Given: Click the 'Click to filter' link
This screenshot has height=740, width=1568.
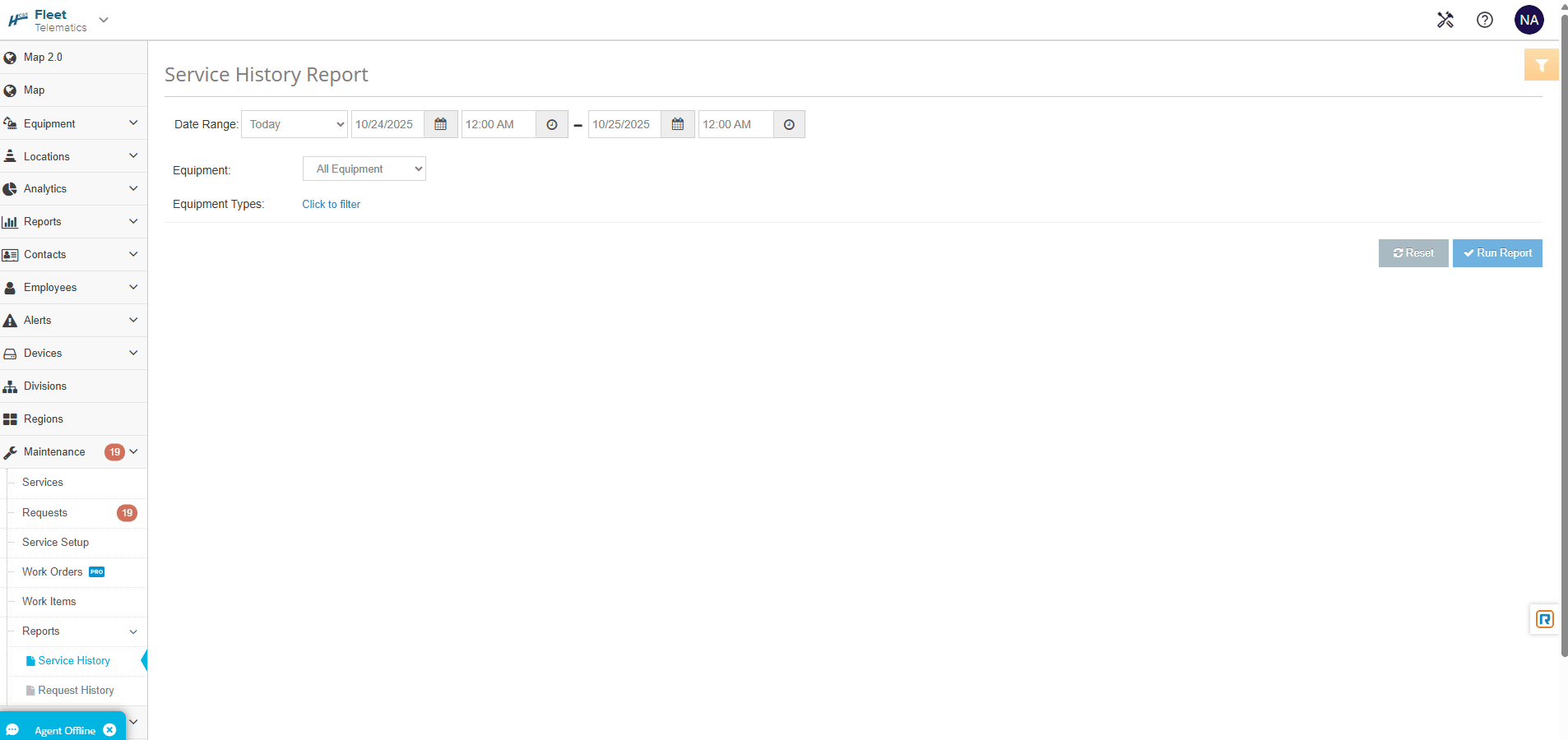Looking at the screenshot, I should pos(331,204).
